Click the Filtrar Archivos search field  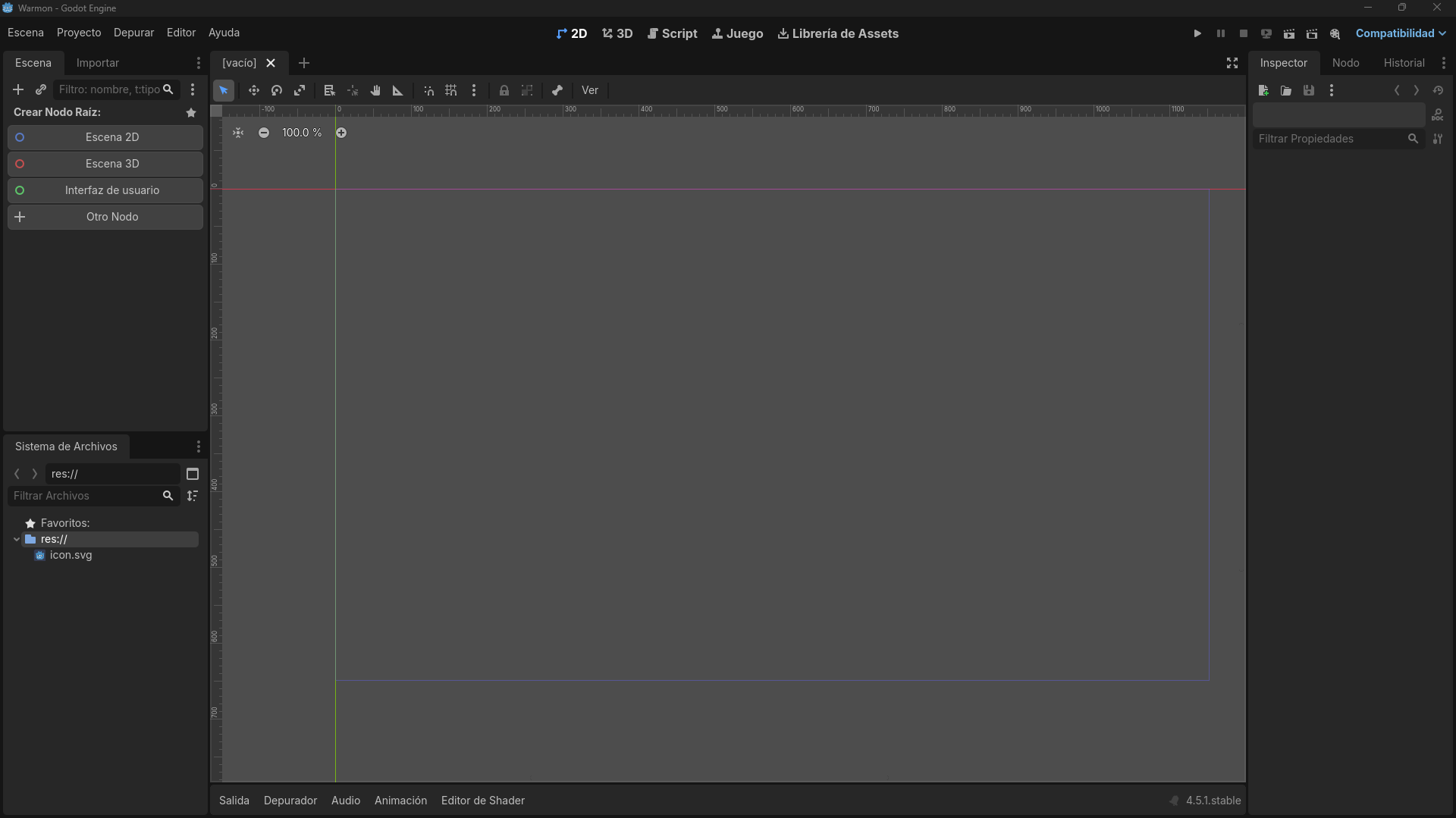[x=83, y=496]
